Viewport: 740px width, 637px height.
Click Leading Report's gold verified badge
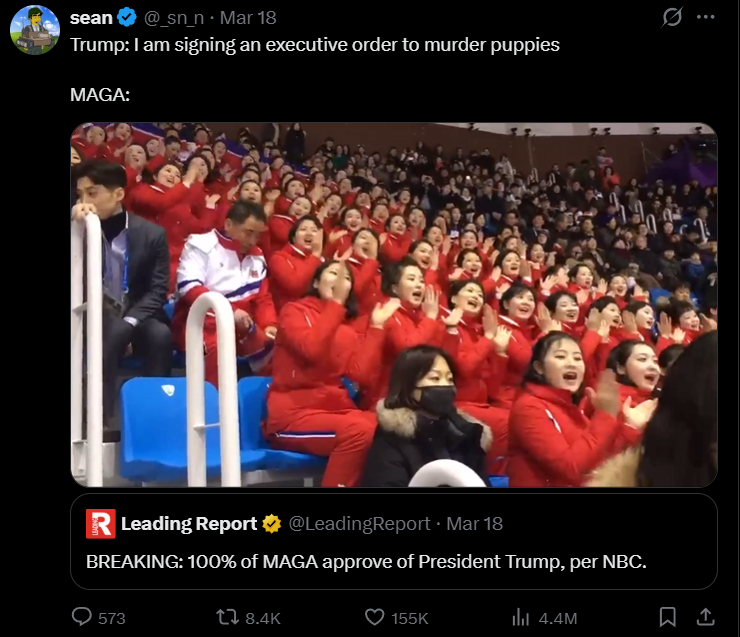point(272,524)
